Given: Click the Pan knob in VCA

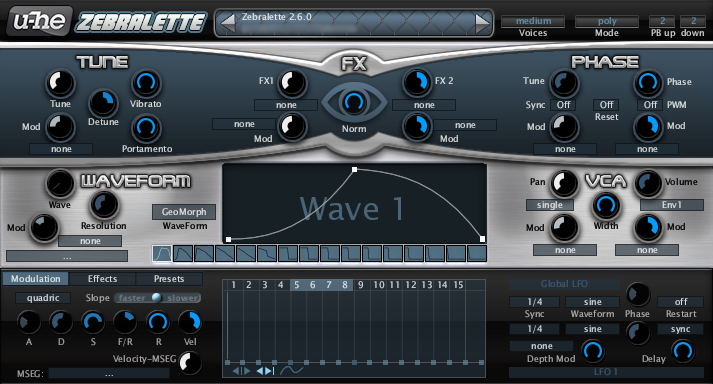Looking at the screenshot, I should click(564, 183).
